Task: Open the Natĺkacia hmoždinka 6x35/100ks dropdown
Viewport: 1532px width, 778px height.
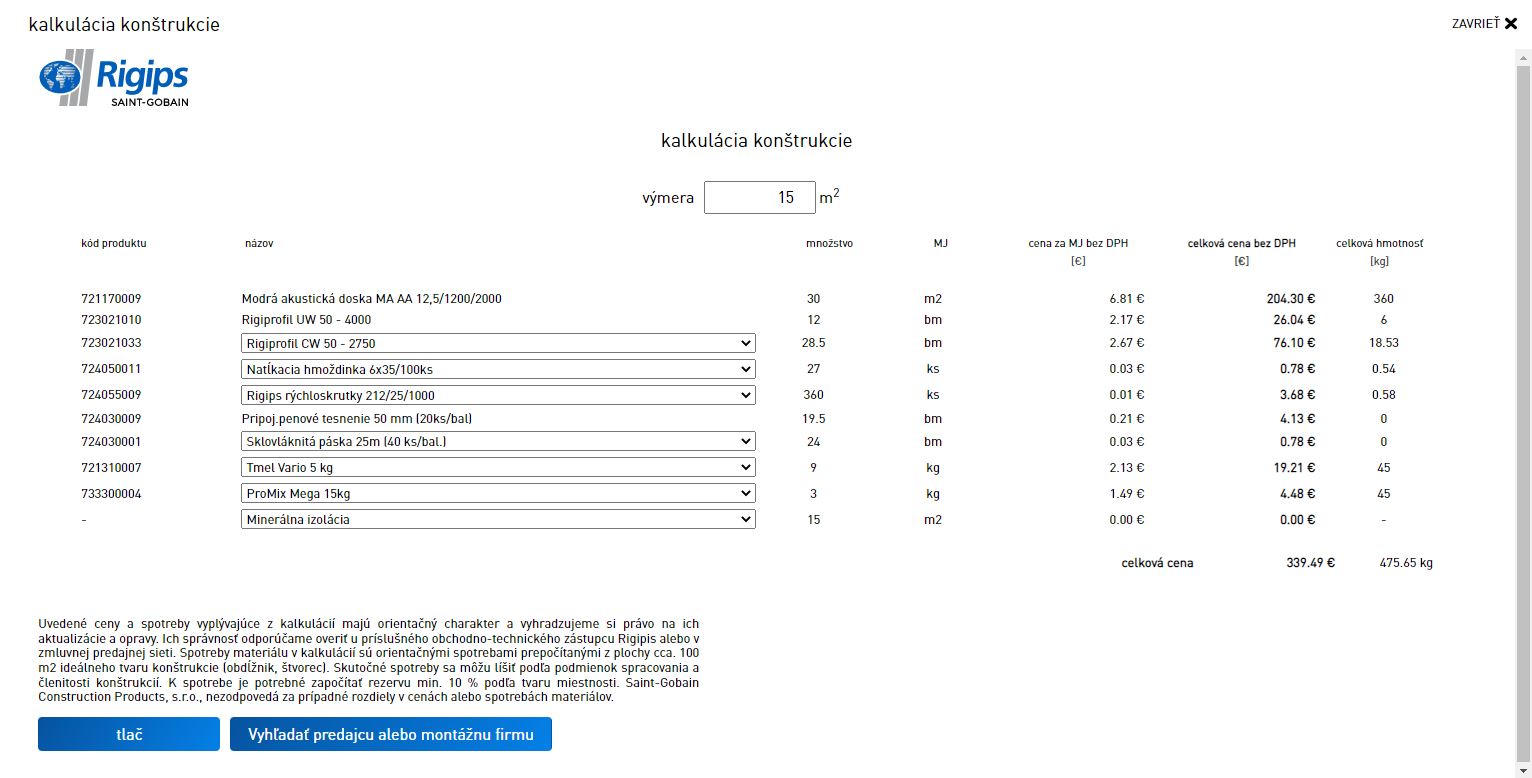Action: 498,369
